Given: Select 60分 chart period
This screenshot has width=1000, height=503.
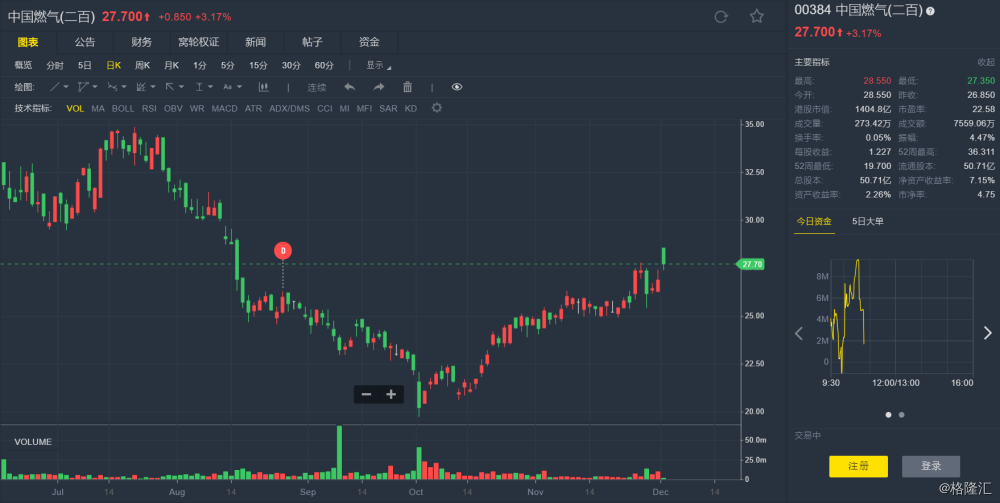Looking at the screenshot, I should (324, 65).
